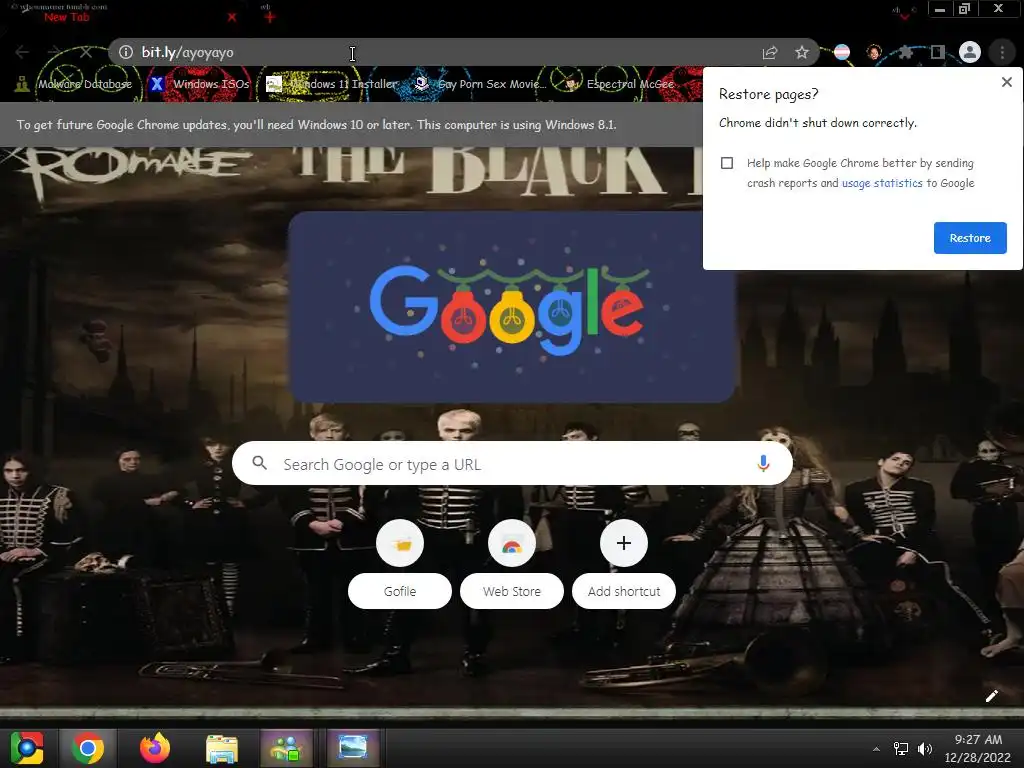The image size is (1024, 768).
Task: Click the Add shortcut plus icon
Action: (x=624, y=543)
